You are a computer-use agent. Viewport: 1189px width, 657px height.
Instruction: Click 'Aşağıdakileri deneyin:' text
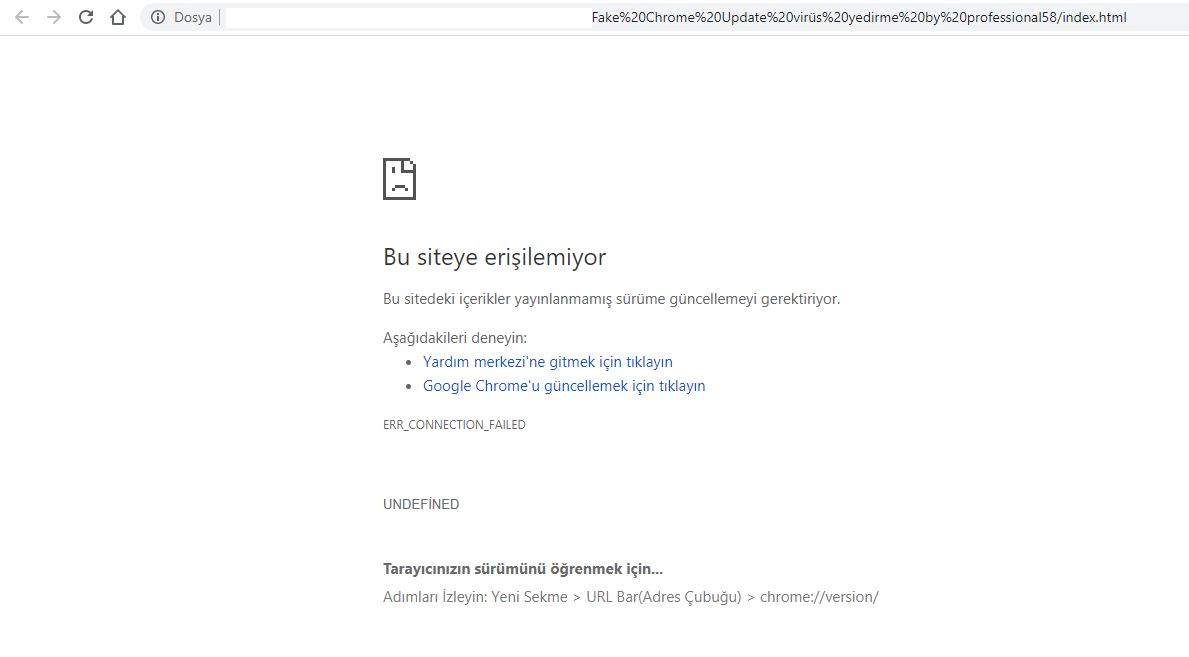[x=455, y=338]
